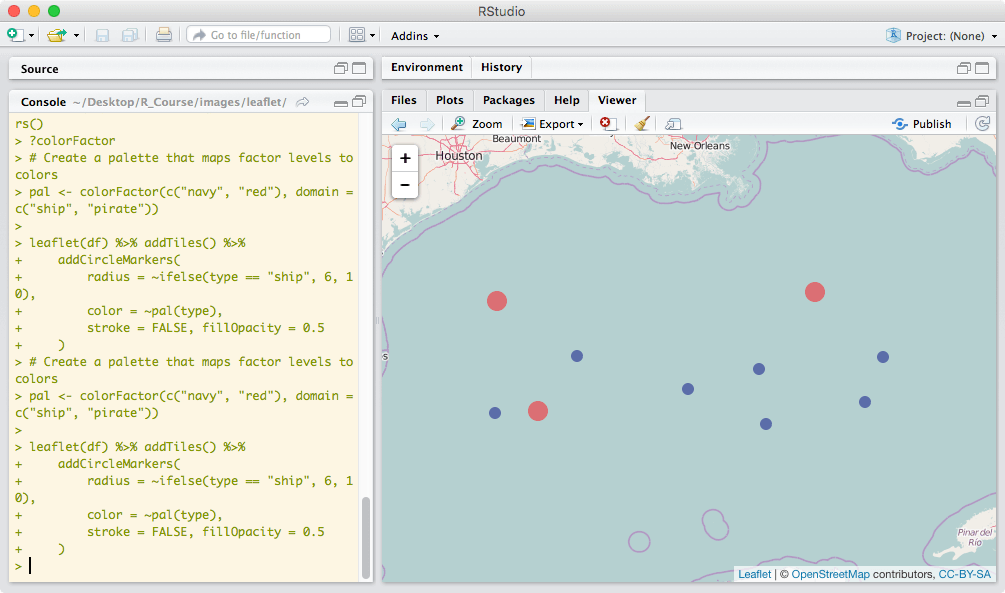Click the Open File folder icon

57,35
